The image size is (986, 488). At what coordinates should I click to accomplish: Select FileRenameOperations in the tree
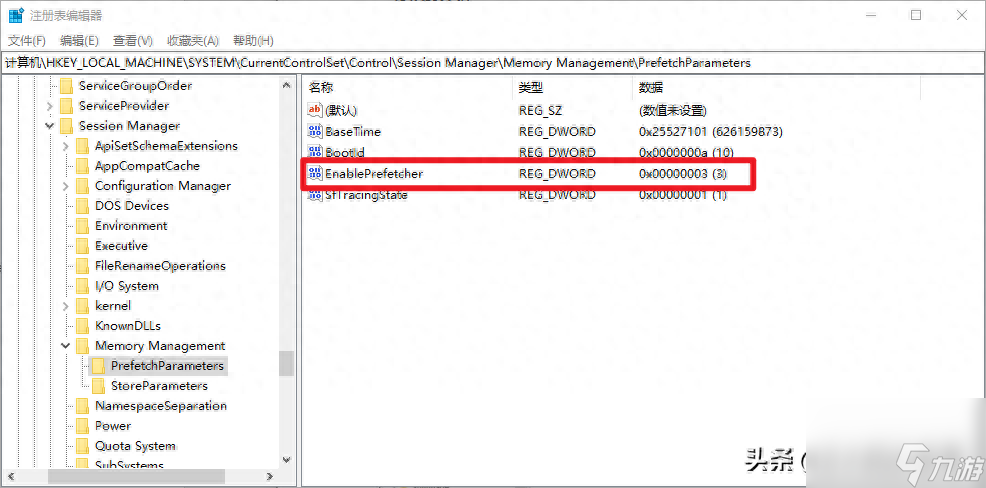[x=160, y=266]
